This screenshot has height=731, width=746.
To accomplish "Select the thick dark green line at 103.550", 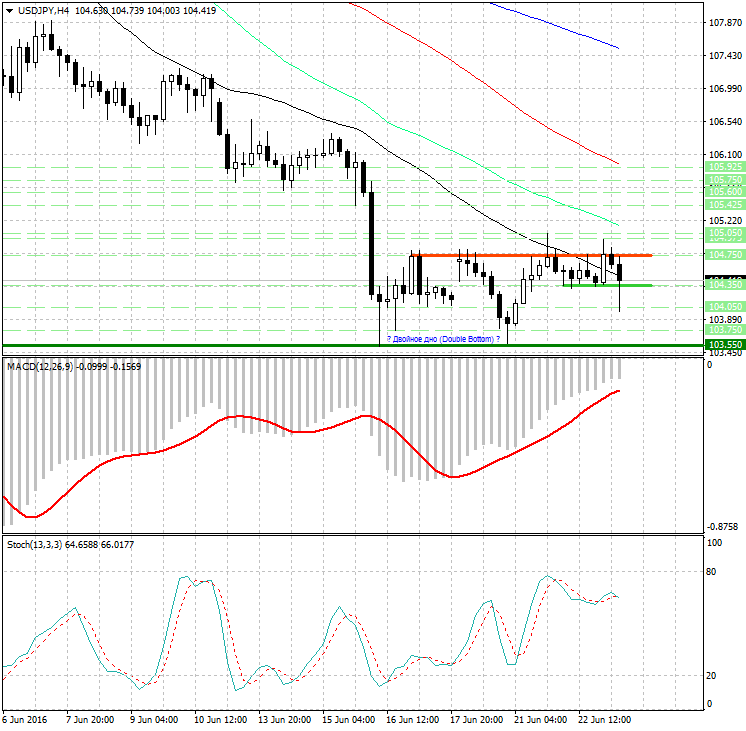I will [x=353, y=346].
